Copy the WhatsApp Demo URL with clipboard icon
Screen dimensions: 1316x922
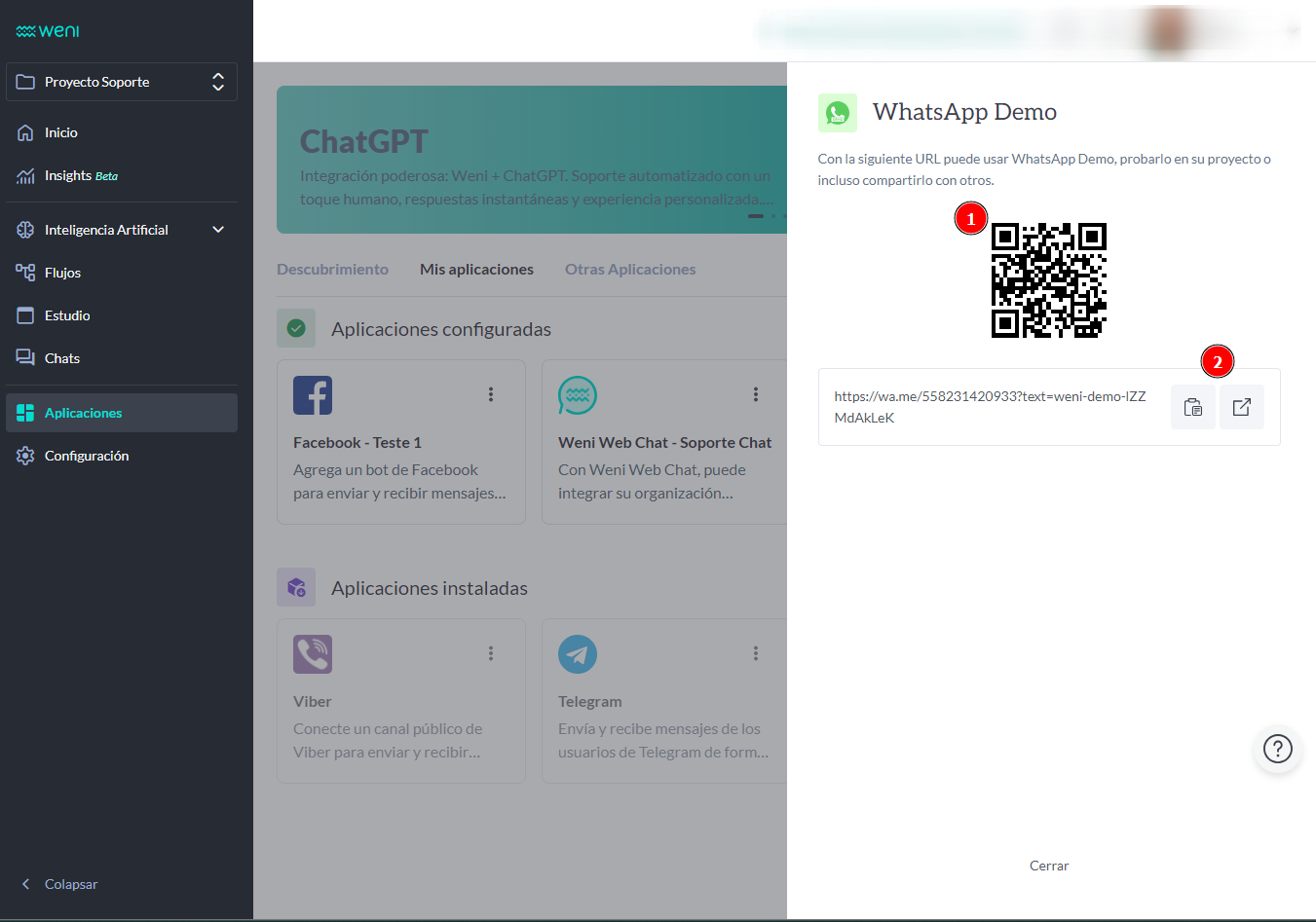click(x=1193, y=407)
